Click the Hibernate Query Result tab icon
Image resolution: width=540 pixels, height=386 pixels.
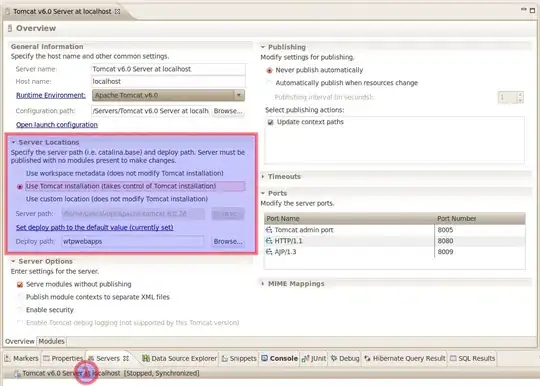367,358
